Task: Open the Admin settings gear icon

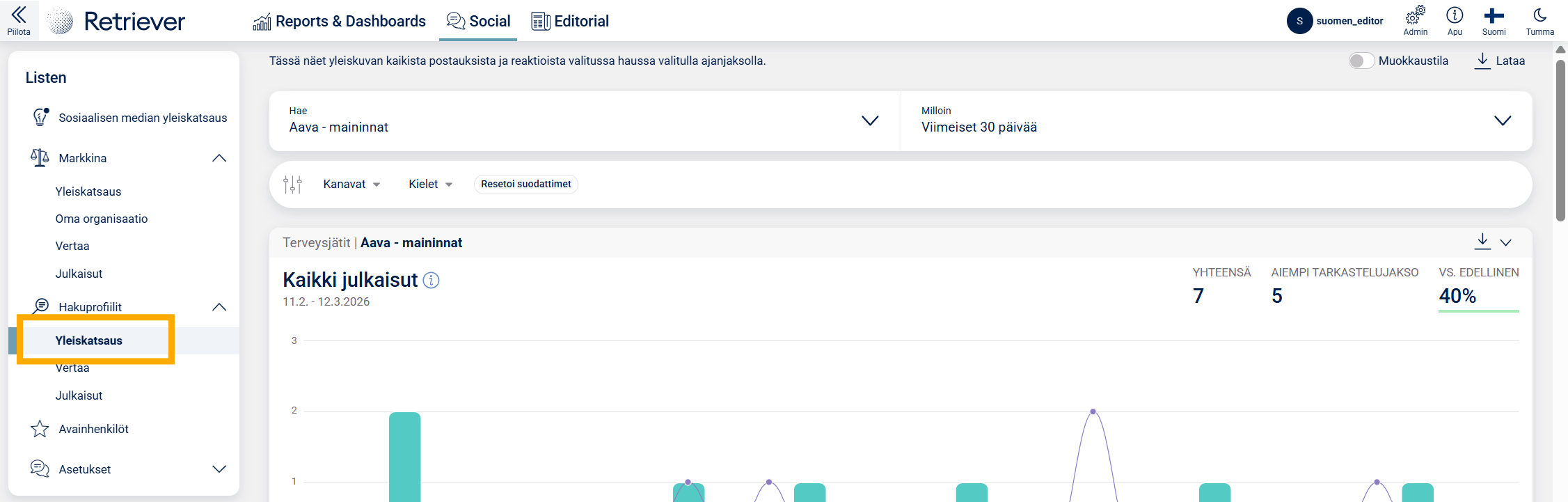Action: point(1415,17)
